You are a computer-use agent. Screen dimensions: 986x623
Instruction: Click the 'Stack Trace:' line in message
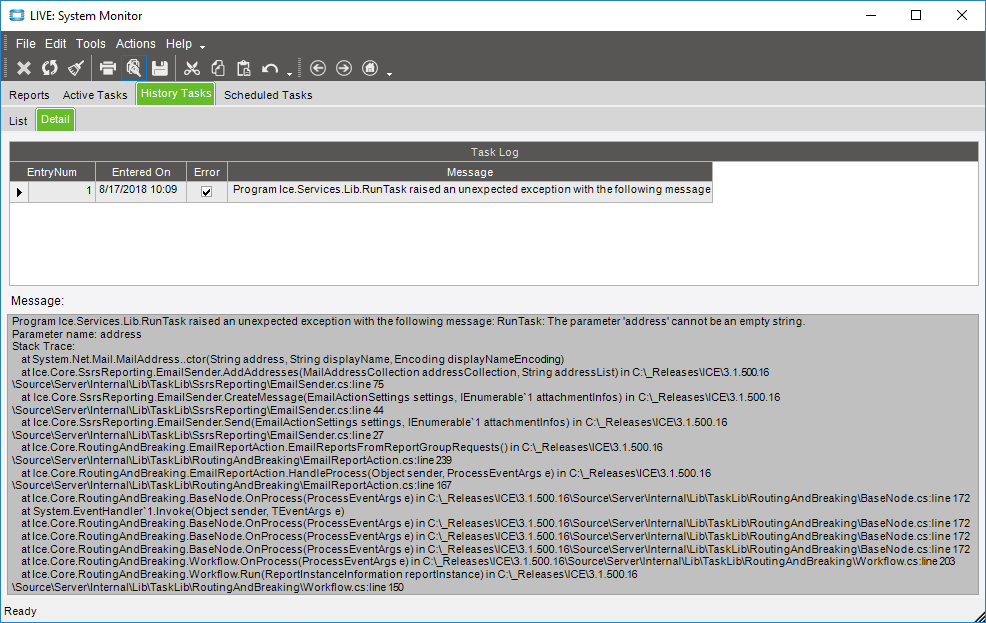[43, 347]
